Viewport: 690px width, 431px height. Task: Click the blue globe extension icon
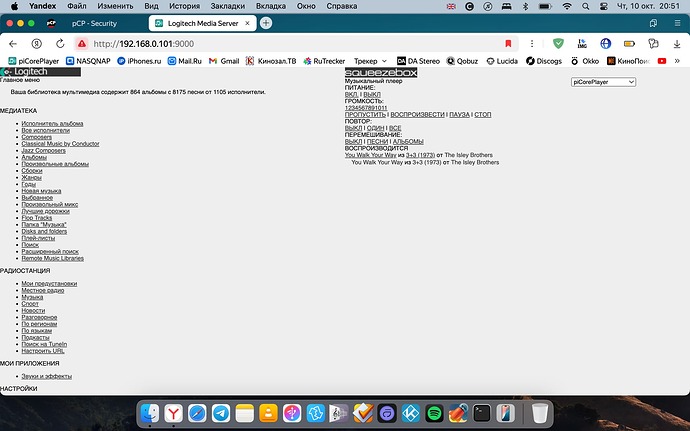click(x=606, y=44)
